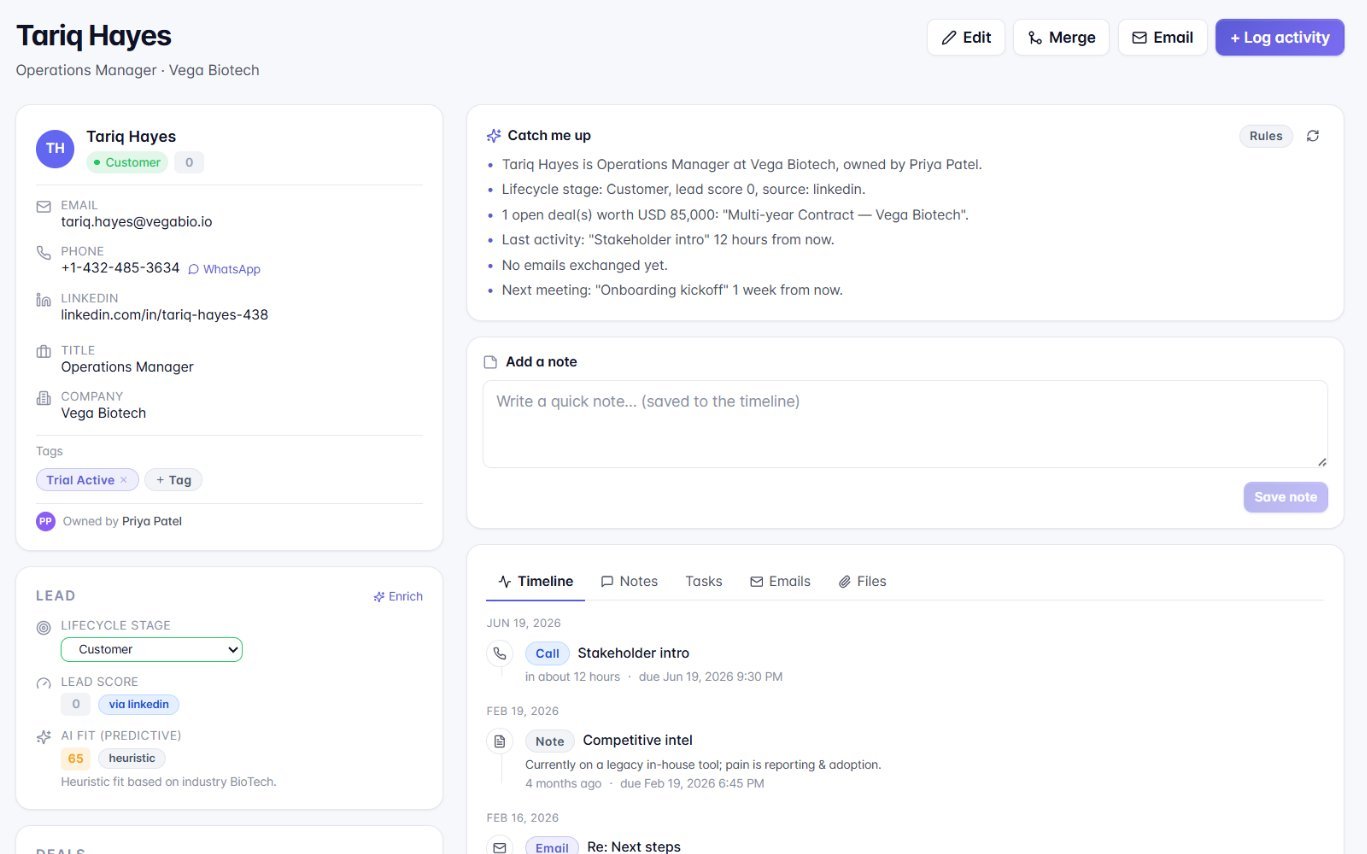Click the email address tariq.hayes@vegabio.io
This screenshot has width=1367, height=854.
[136, 222]
